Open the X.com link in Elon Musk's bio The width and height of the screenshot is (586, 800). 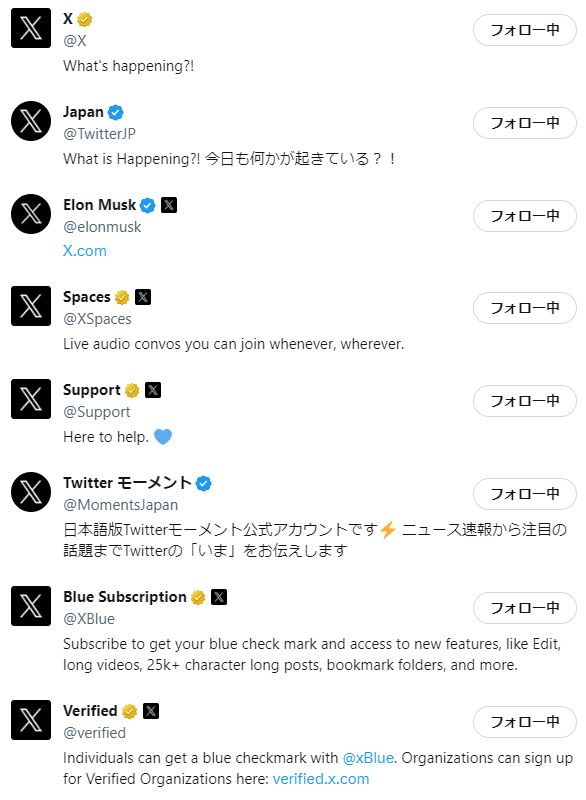click(x=84, y=250)
